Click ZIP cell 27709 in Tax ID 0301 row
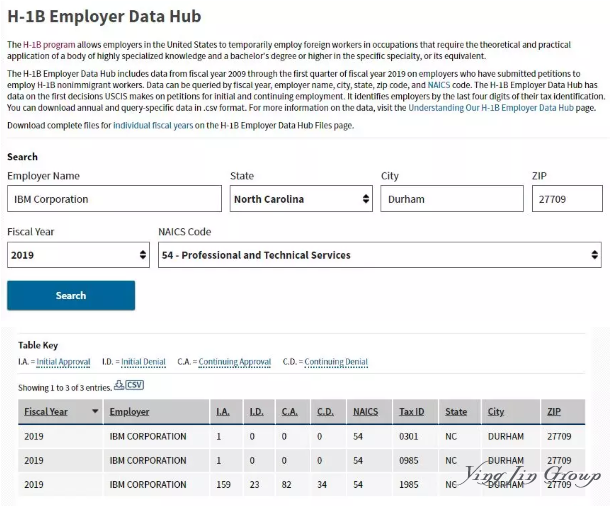This screenshot has height=506, width=611. (x=559, y=436)
